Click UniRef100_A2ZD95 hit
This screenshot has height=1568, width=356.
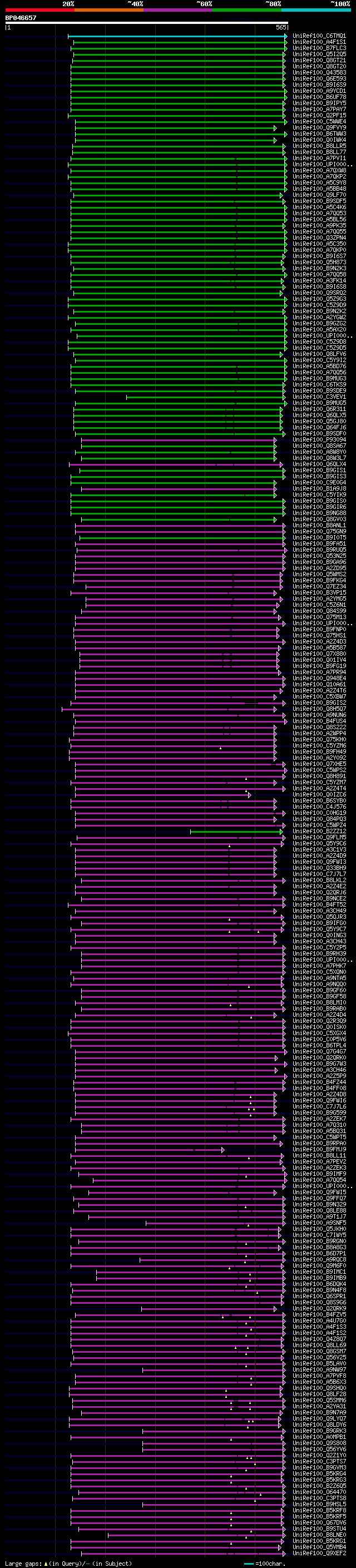click(x=319, y=568)
